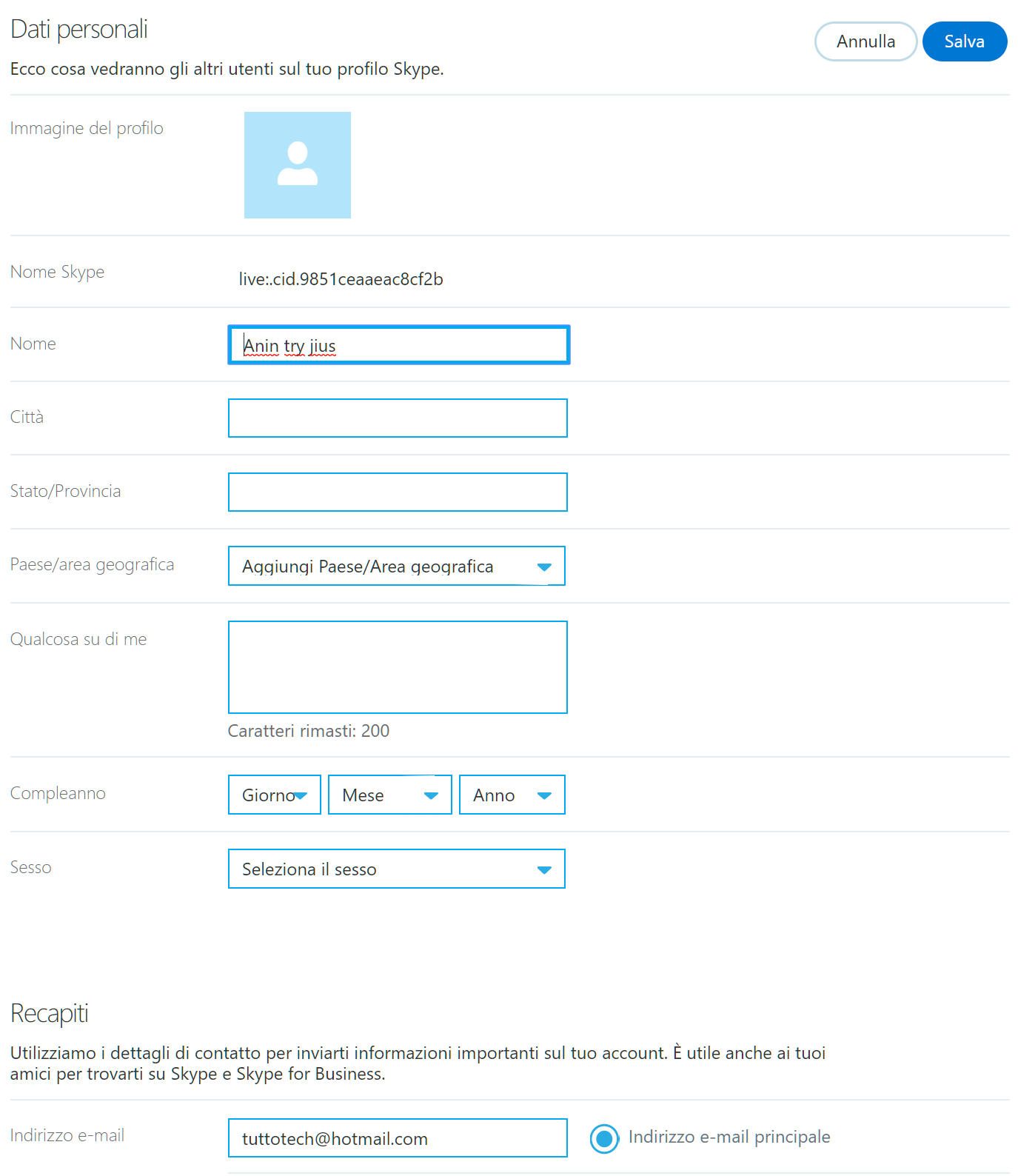Click the Immagine del profilo label
Screen dimensions: 1018x1176
coord(87,128)
